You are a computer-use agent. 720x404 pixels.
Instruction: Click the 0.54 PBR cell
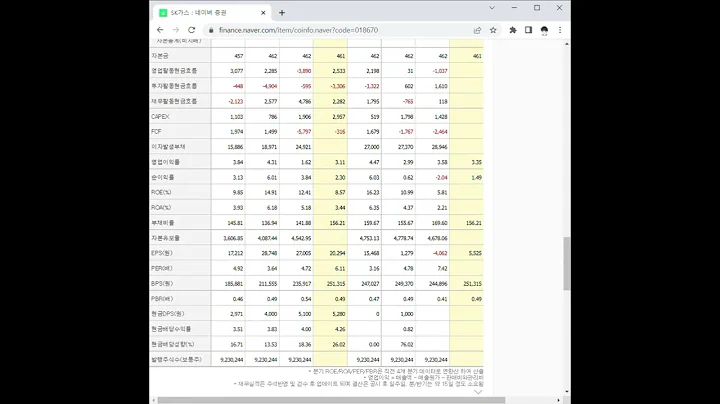pyautogui.click(x=306, y=299)
